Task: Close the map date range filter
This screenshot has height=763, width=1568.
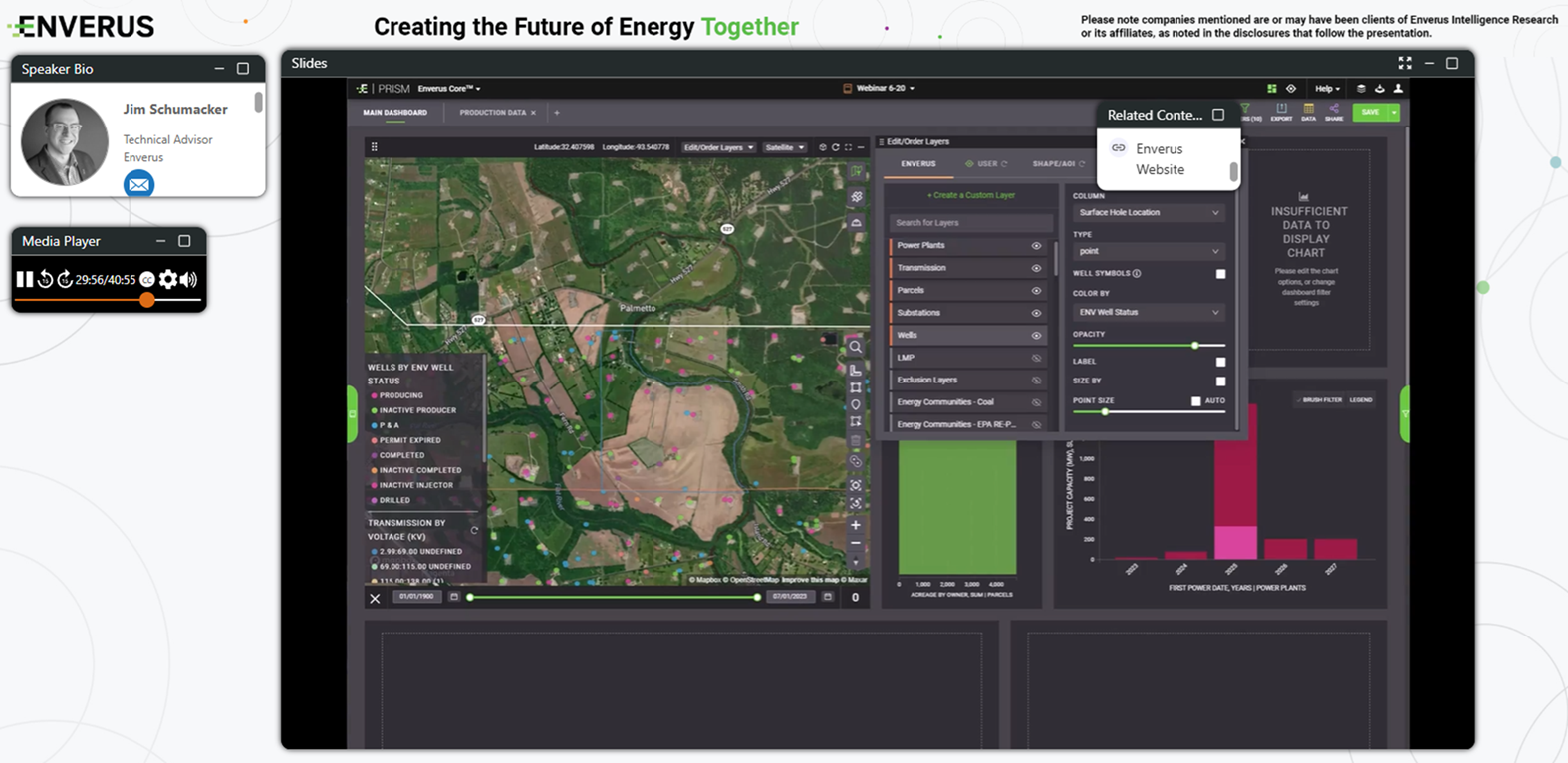Action: click(375, 599)
